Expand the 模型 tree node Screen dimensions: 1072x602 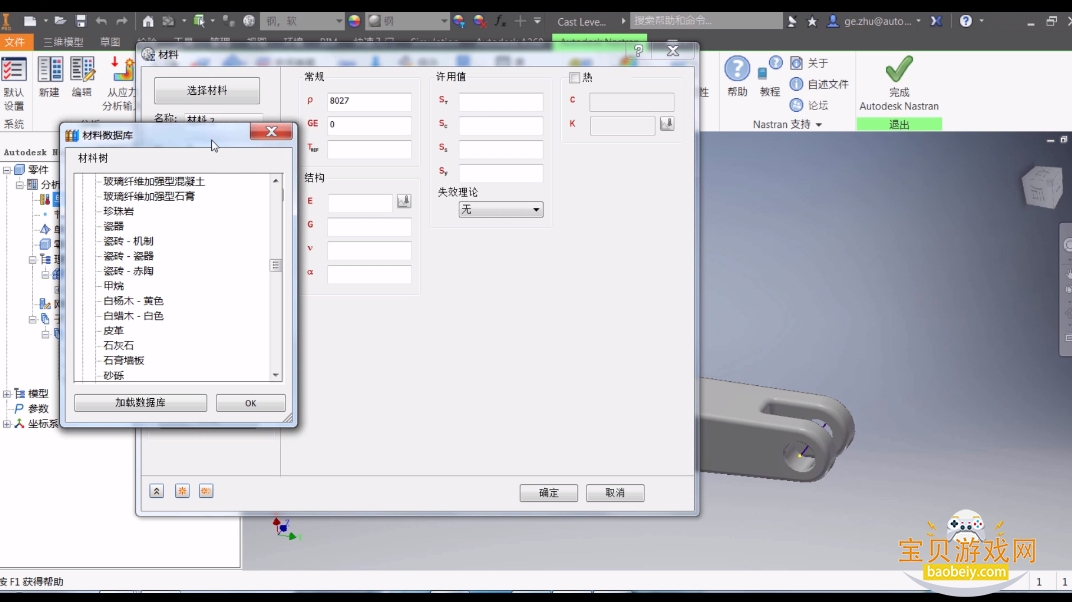click(7, 394)
